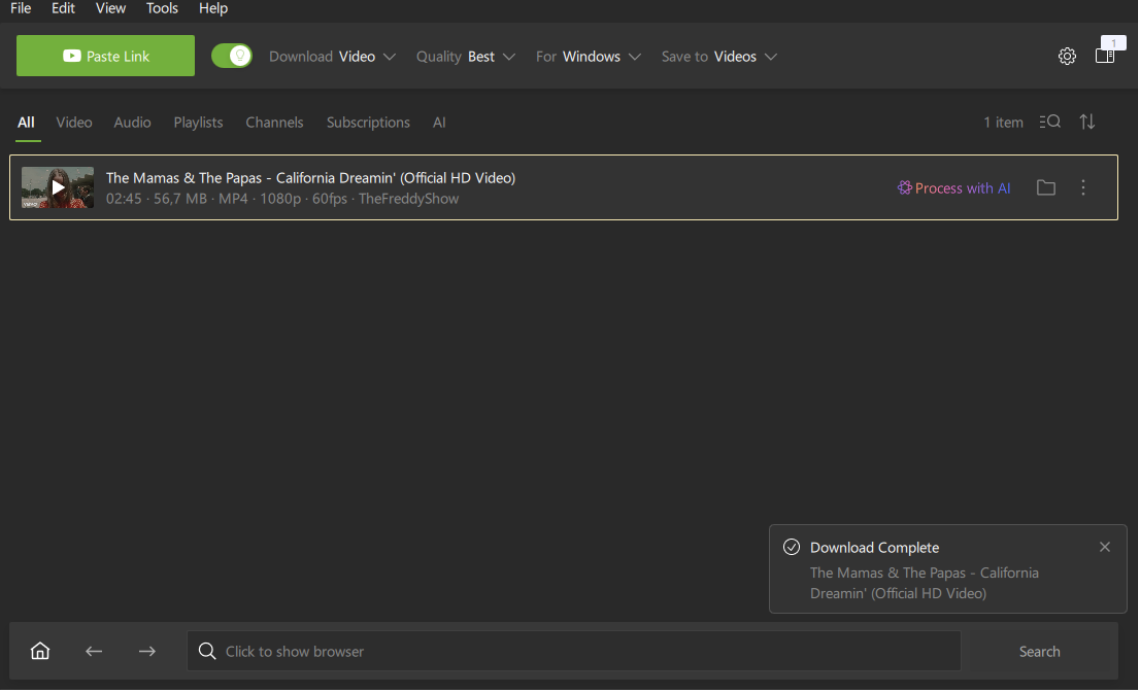Expand the Save to Videos dropdown
This screenshot has width=1138, height=690.
point(719,57)
